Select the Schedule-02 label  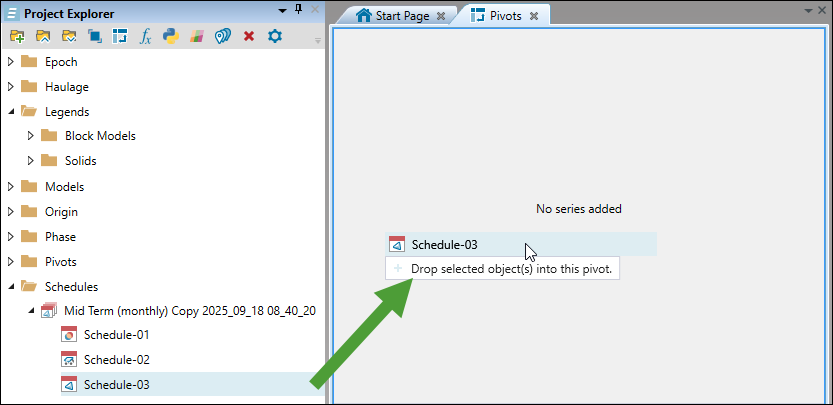[117, 360]
